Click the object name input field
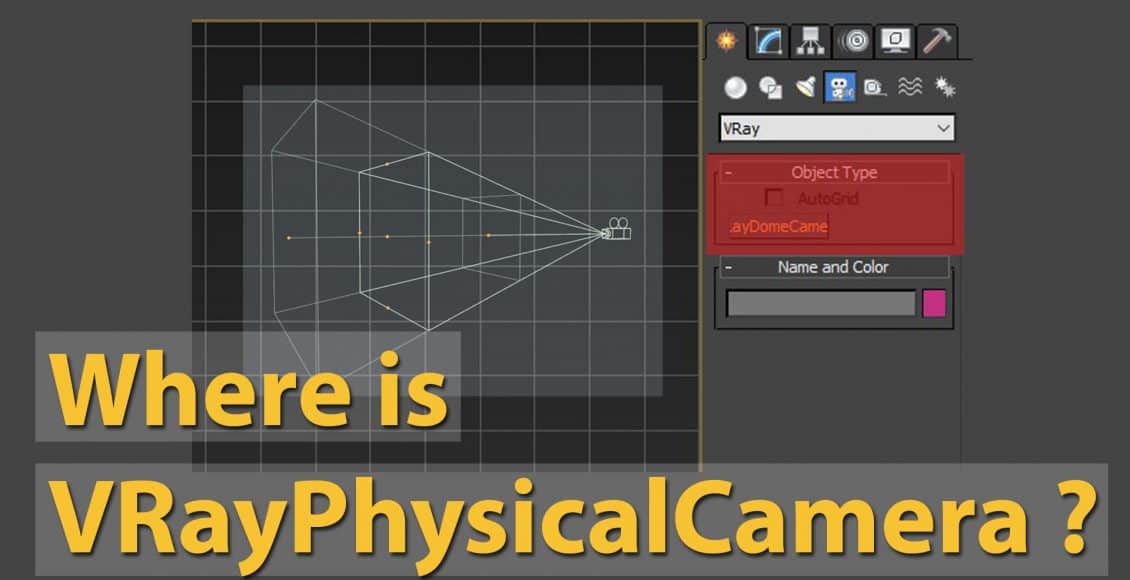Viewport: 1130px width, 580px height. coord(821,304)
